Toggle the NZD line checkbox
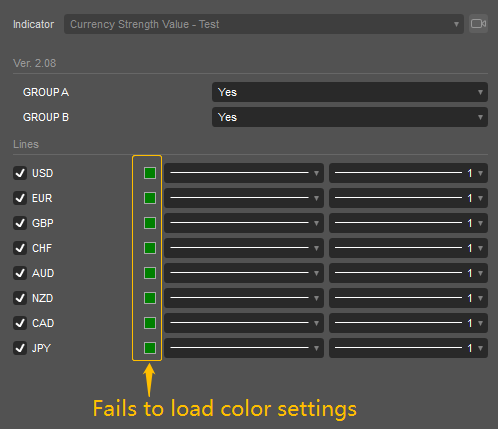Image resolution: width=498 pixels, height=429 pixels. click(x=20, y=298)
